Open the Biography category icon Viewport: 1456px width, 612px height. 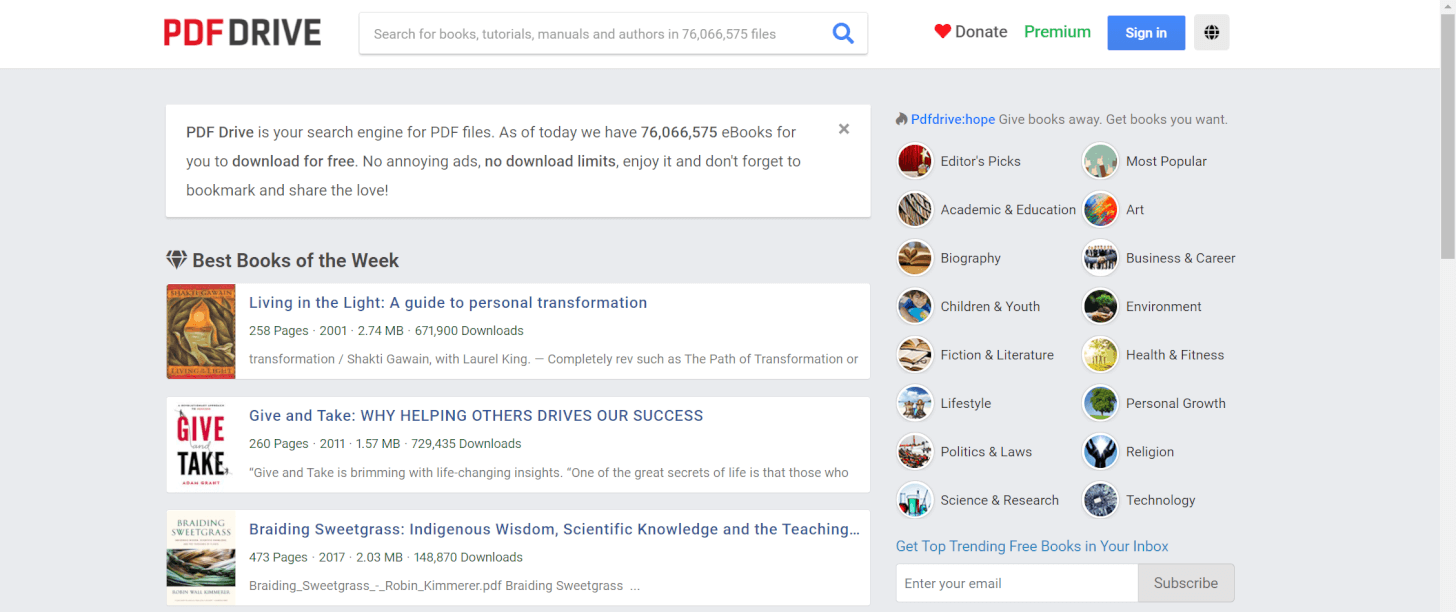[x=914, y=258]
